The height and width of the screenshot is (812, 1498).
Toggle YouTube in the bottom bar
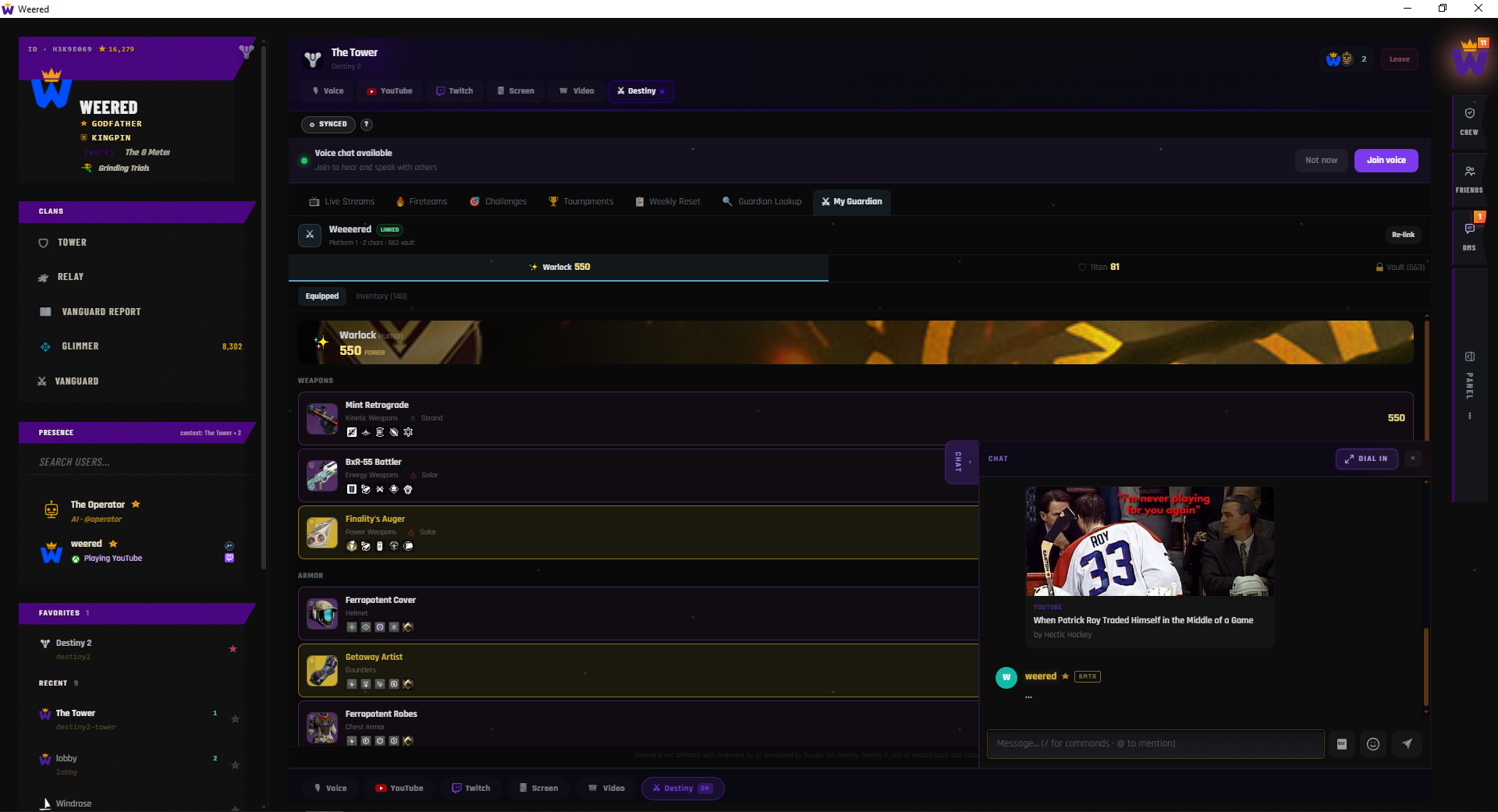399,789
